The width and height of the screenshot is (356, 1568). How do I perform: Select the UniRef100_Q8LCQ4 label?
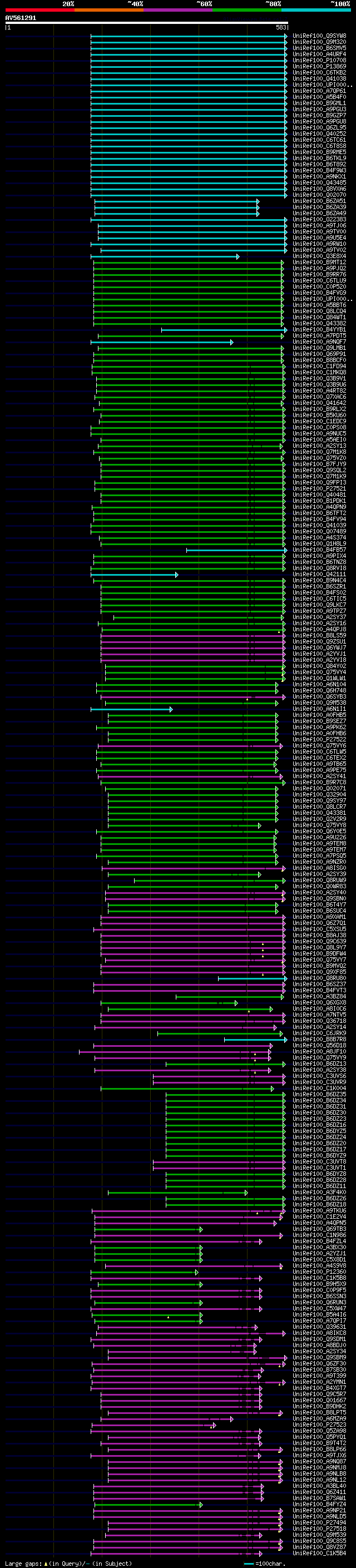click(x=319, y=311)
